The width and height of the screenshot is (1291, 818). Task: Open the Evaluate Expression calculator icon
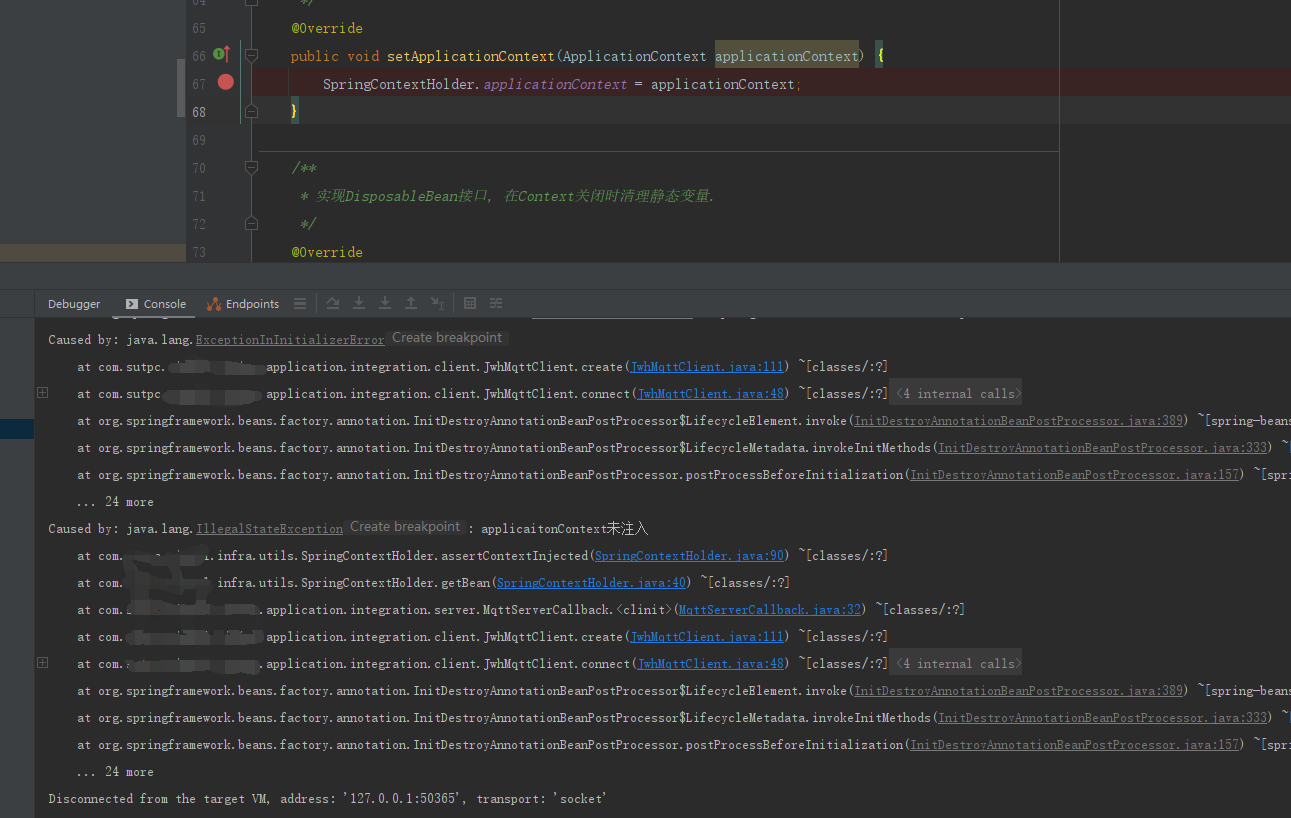469,303
